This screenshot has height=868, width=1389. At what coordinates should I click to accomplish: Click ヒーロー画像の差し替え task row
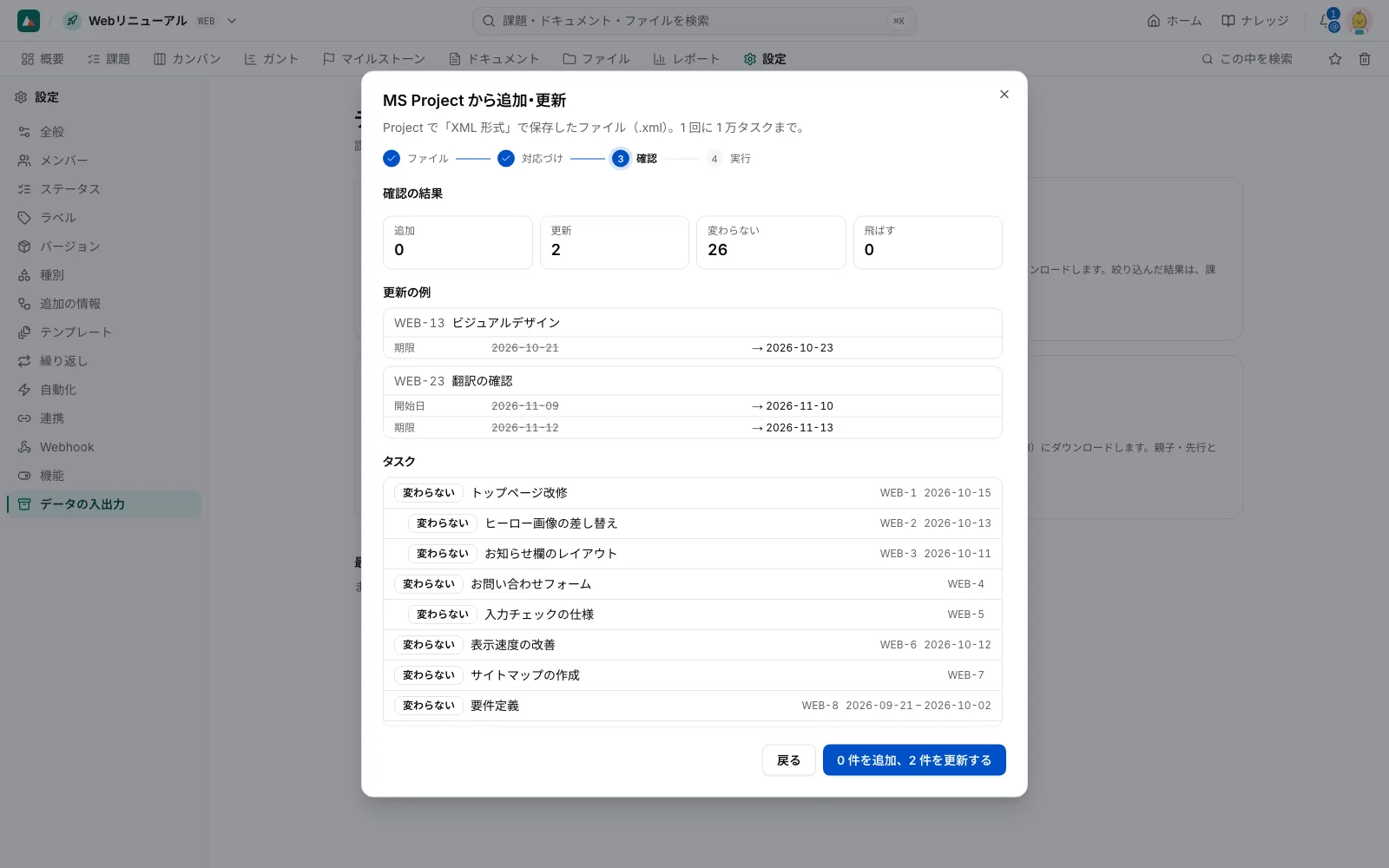coord(693,523)
